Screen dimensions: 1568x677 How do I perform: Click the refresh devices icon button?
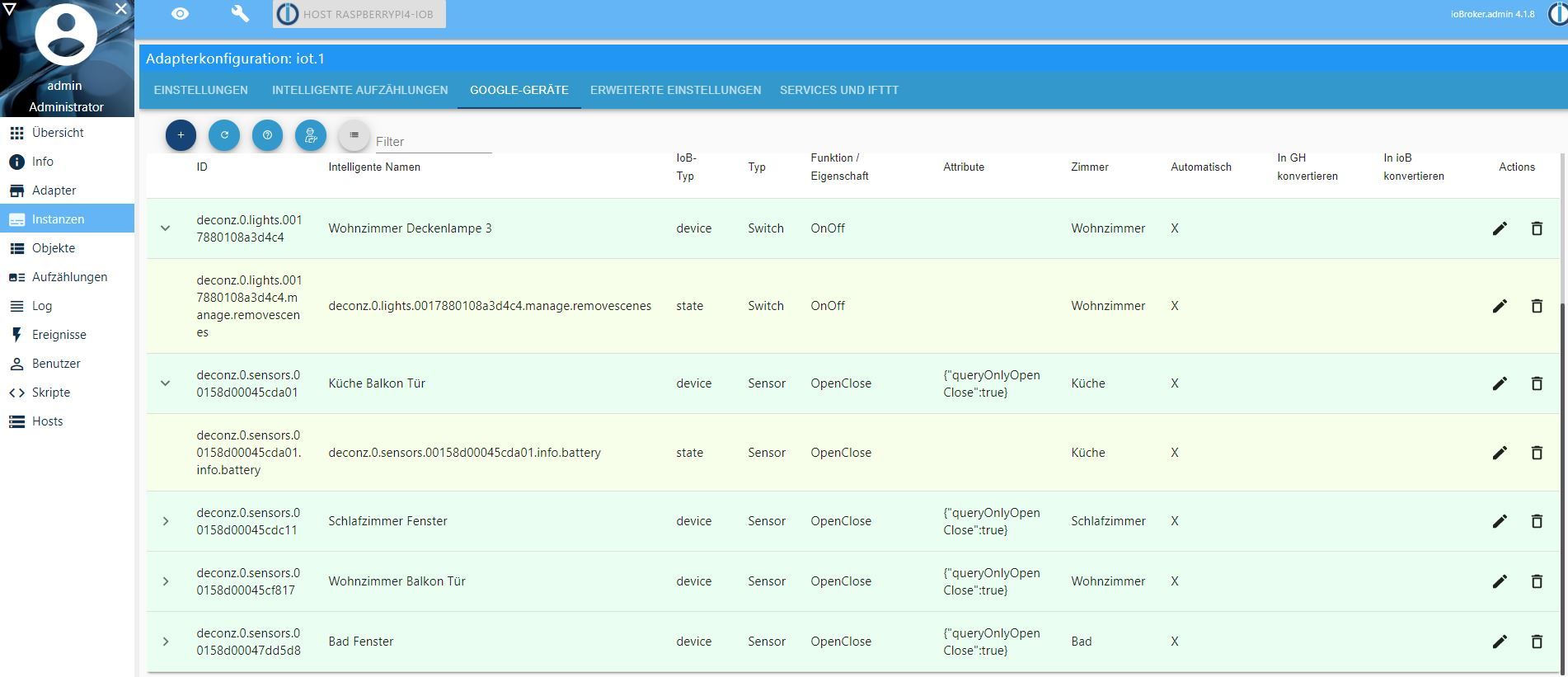tap(224, 135)
